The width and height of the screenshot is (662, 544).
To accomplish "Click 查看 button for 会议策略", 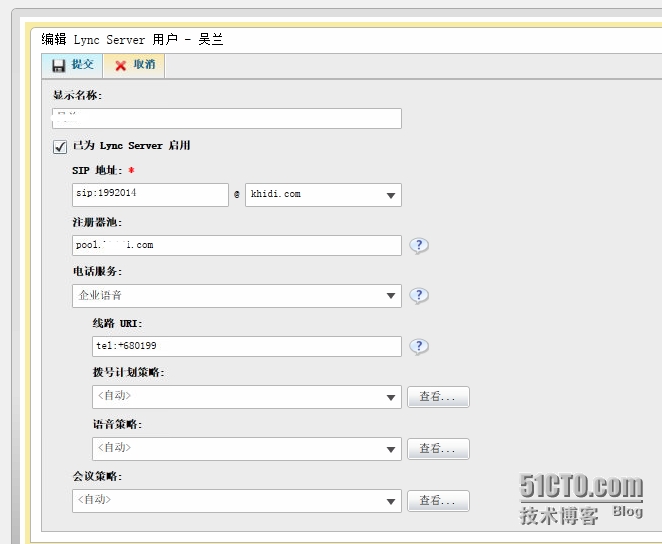I will (x=438, y=501).
